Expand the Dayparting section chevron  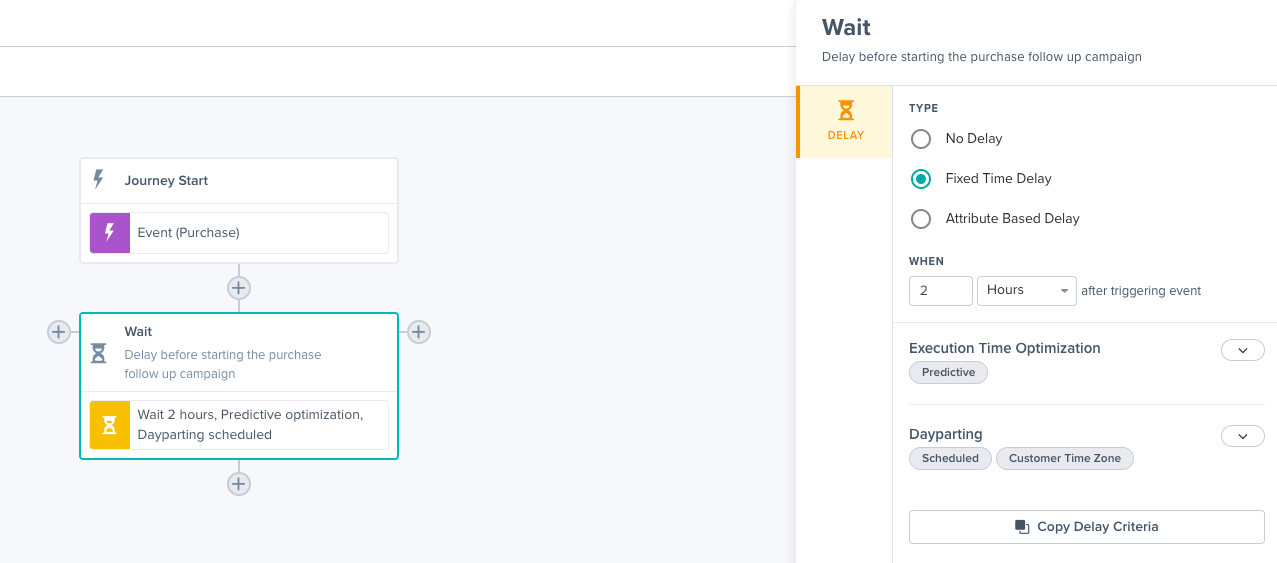[1242, 436]
